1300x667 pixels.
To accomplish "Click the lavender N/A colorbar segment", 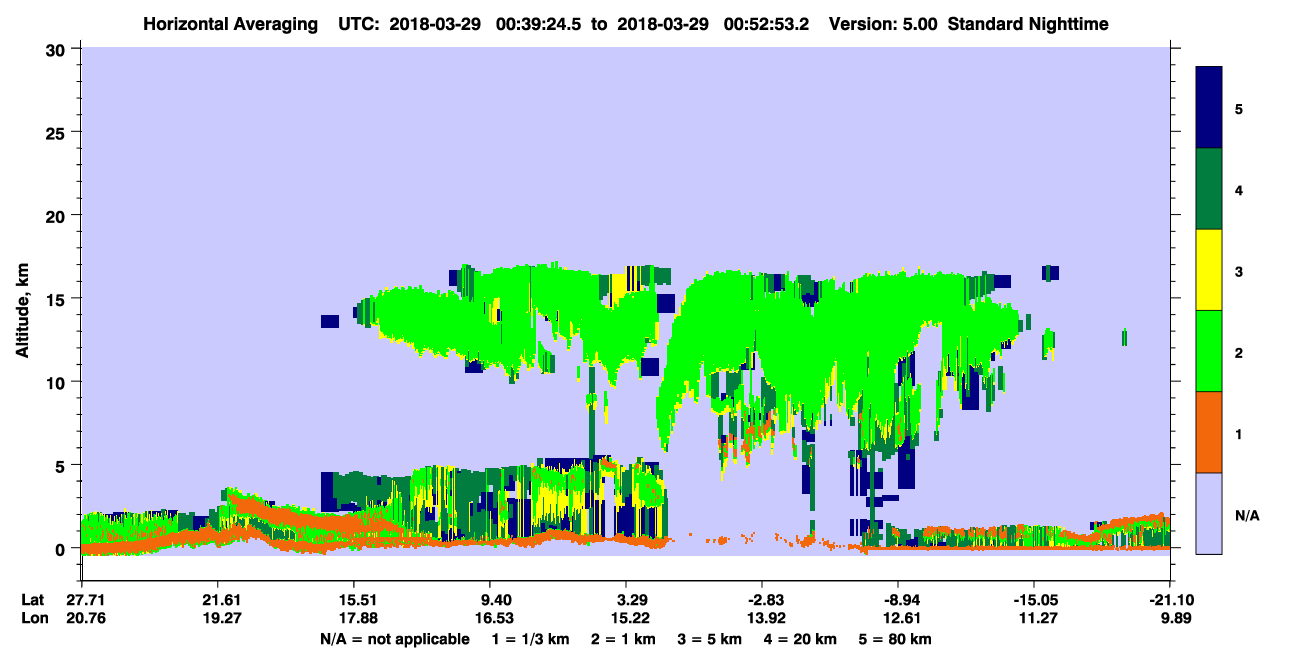I will pos(1209,513).
